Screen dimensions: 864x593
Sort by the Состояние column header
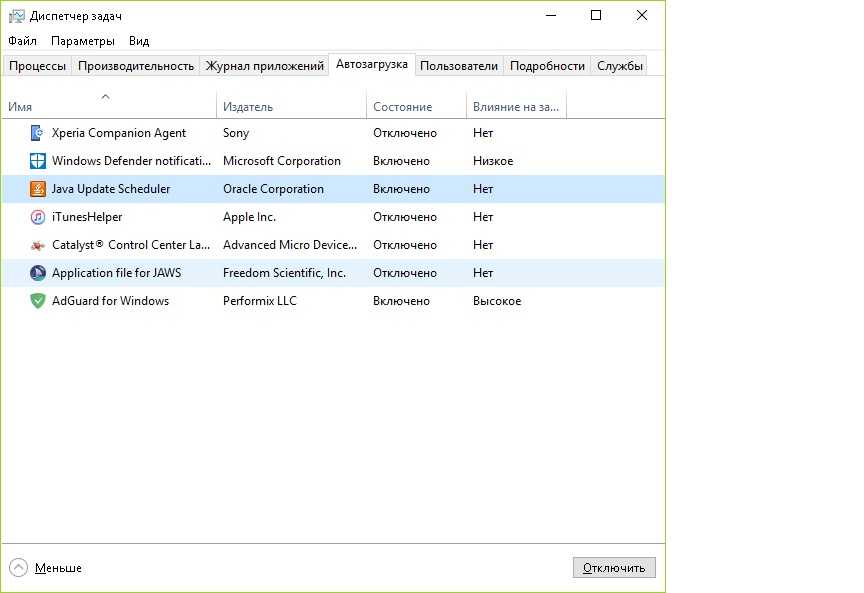click(402, 107)
